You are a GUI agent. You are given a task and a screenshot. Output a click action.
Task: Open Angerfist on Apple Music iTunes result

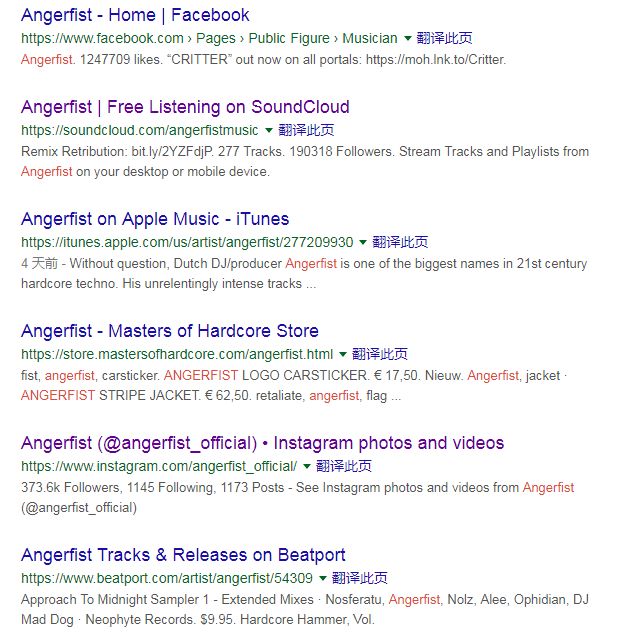(155, 219)
